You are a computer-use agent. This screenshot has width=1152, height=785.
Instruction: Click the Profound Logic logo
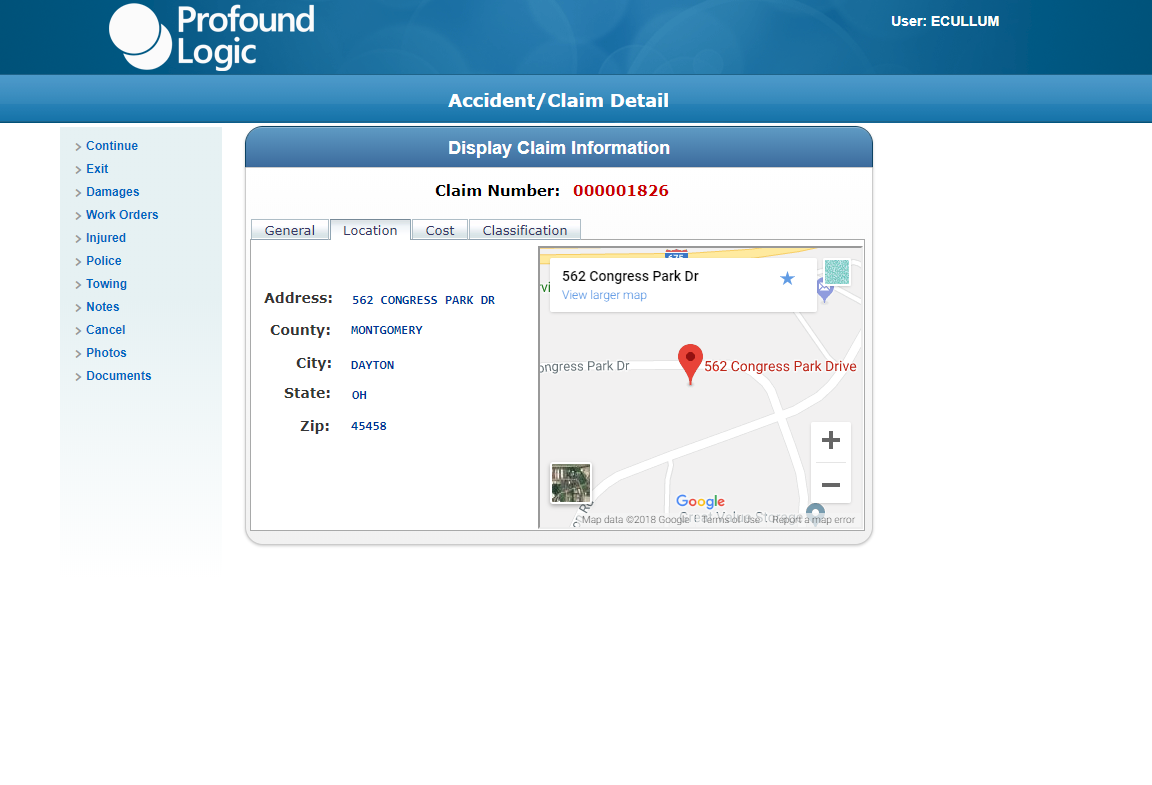[212, 37]
